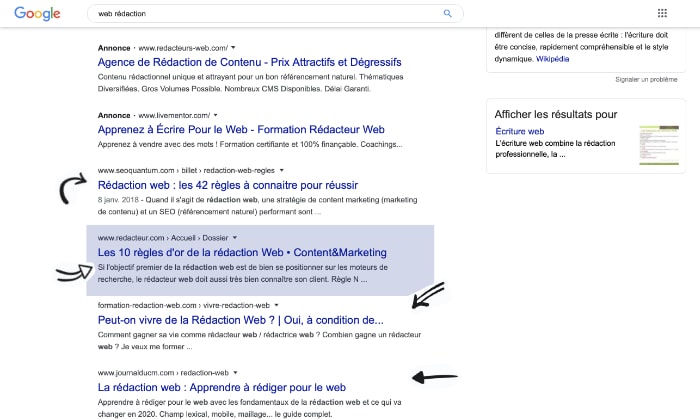The height and width of the screenshot is (420, 700).
Task: Expand dropdown arrow beside formation-redaction-web.com
Action: click(279, 304)
